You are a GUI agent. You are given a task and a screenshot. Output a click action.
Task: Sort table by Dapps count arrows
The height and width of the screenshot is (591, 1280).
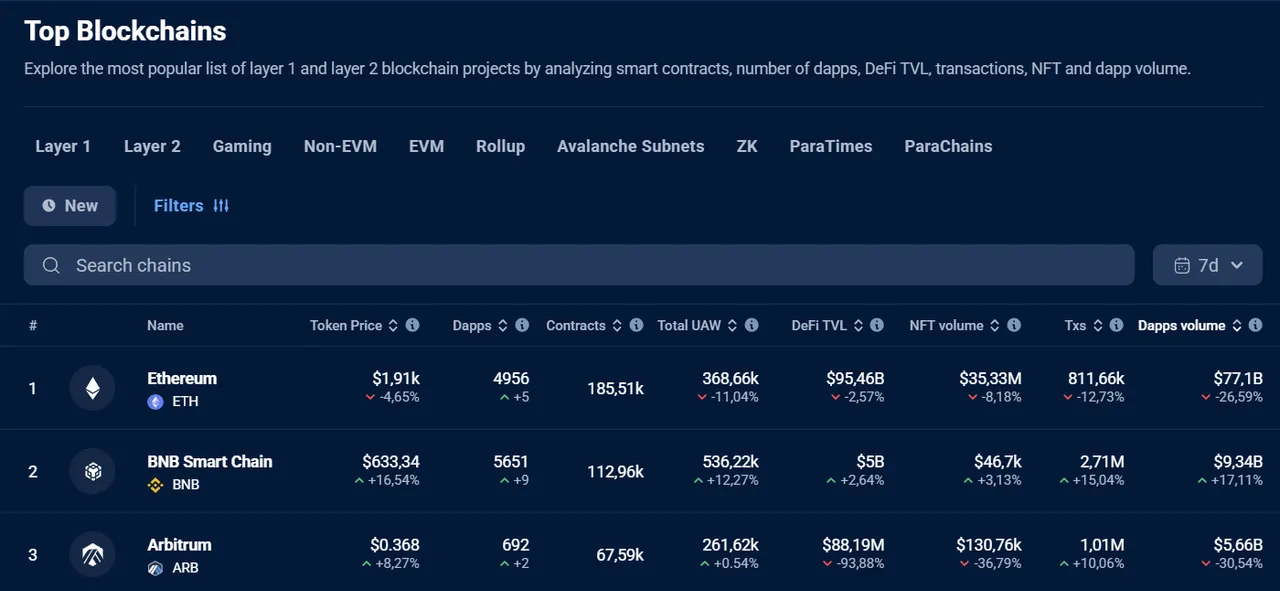click(503, 325)
